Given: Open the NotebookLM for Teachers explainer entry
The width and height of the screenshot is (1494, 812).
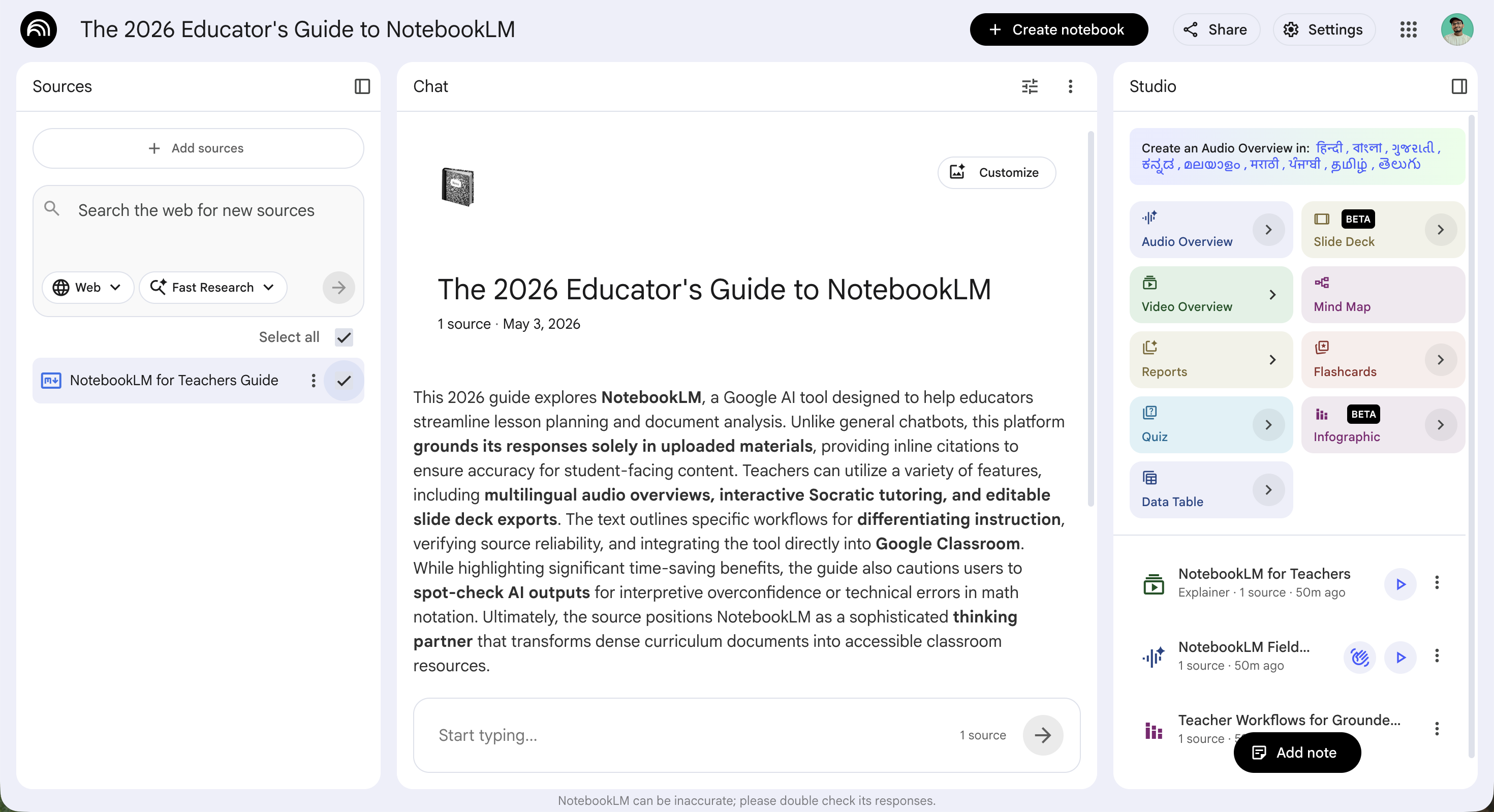Looking at the screenshot, I should [1264, 582].
